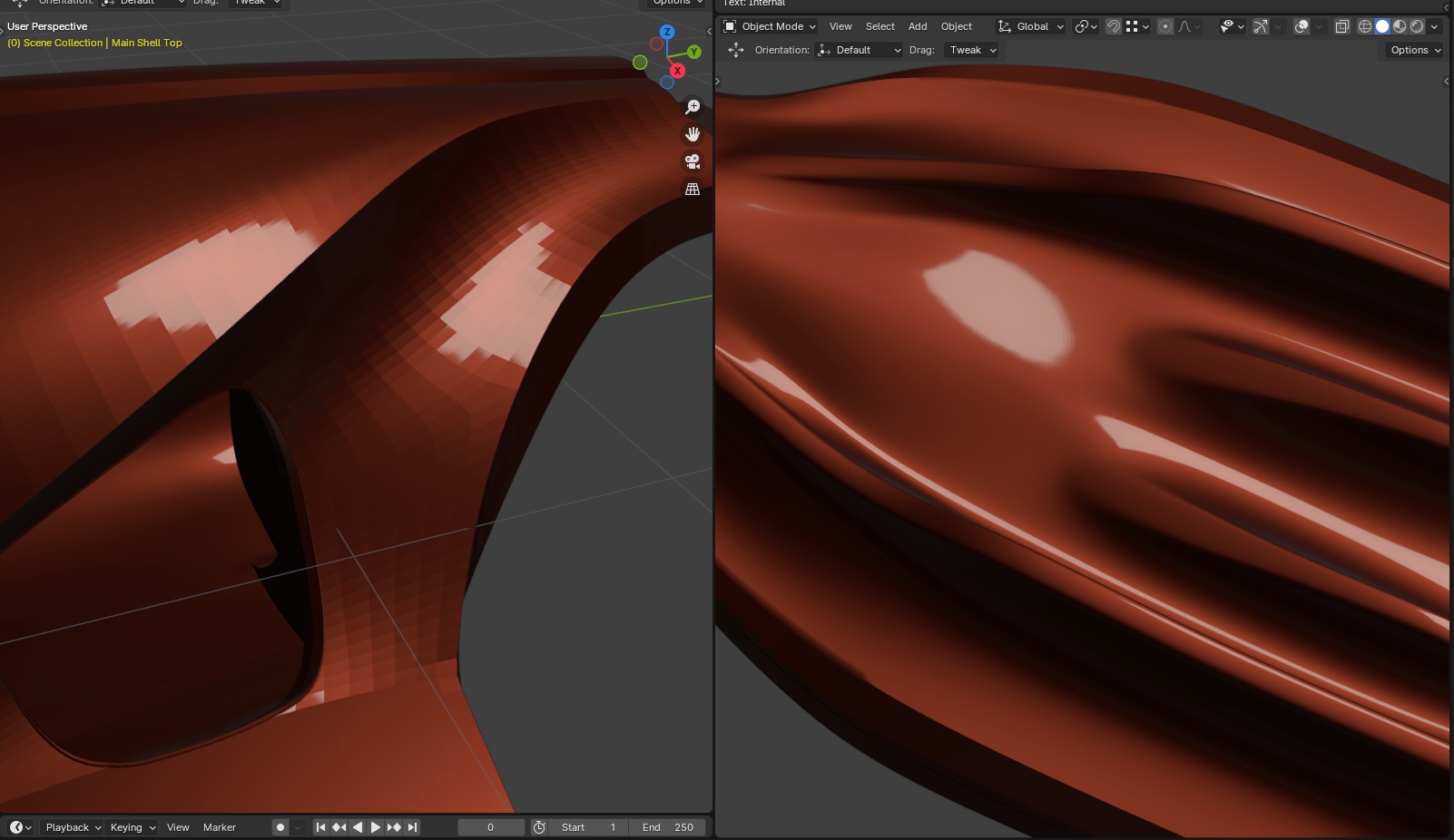Click the current frame field showing 0
The image size is (1454, 840).
click(x=491, y=827)
